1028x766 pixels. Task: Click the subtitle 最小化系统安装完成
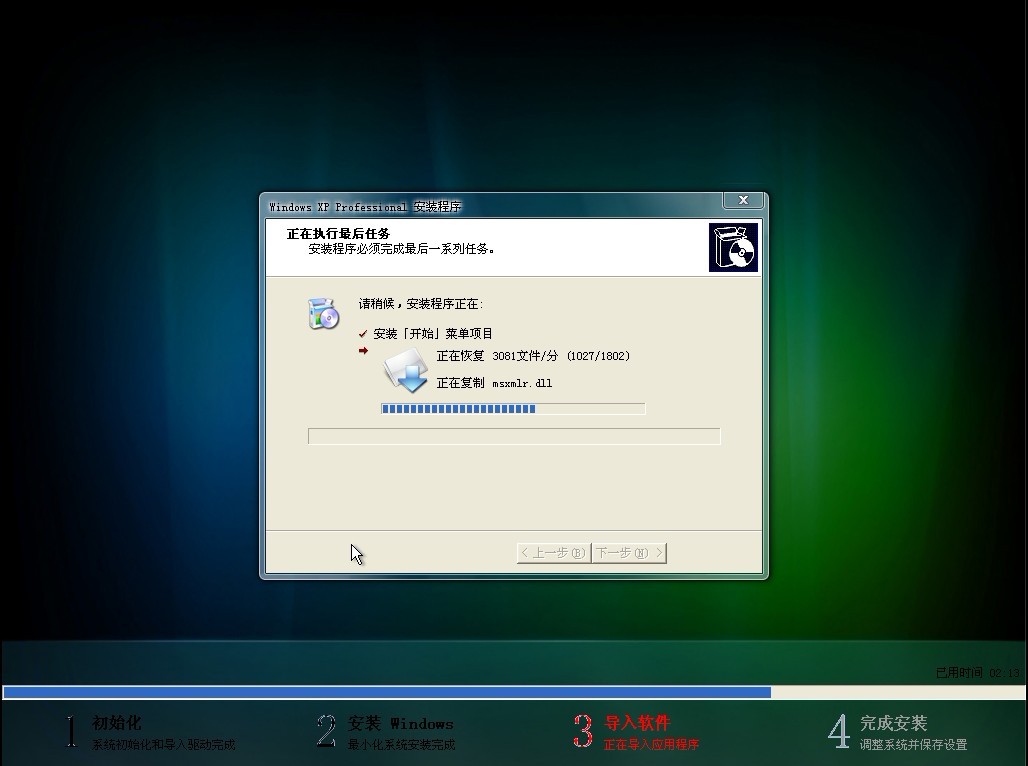(x=401, y=744)
